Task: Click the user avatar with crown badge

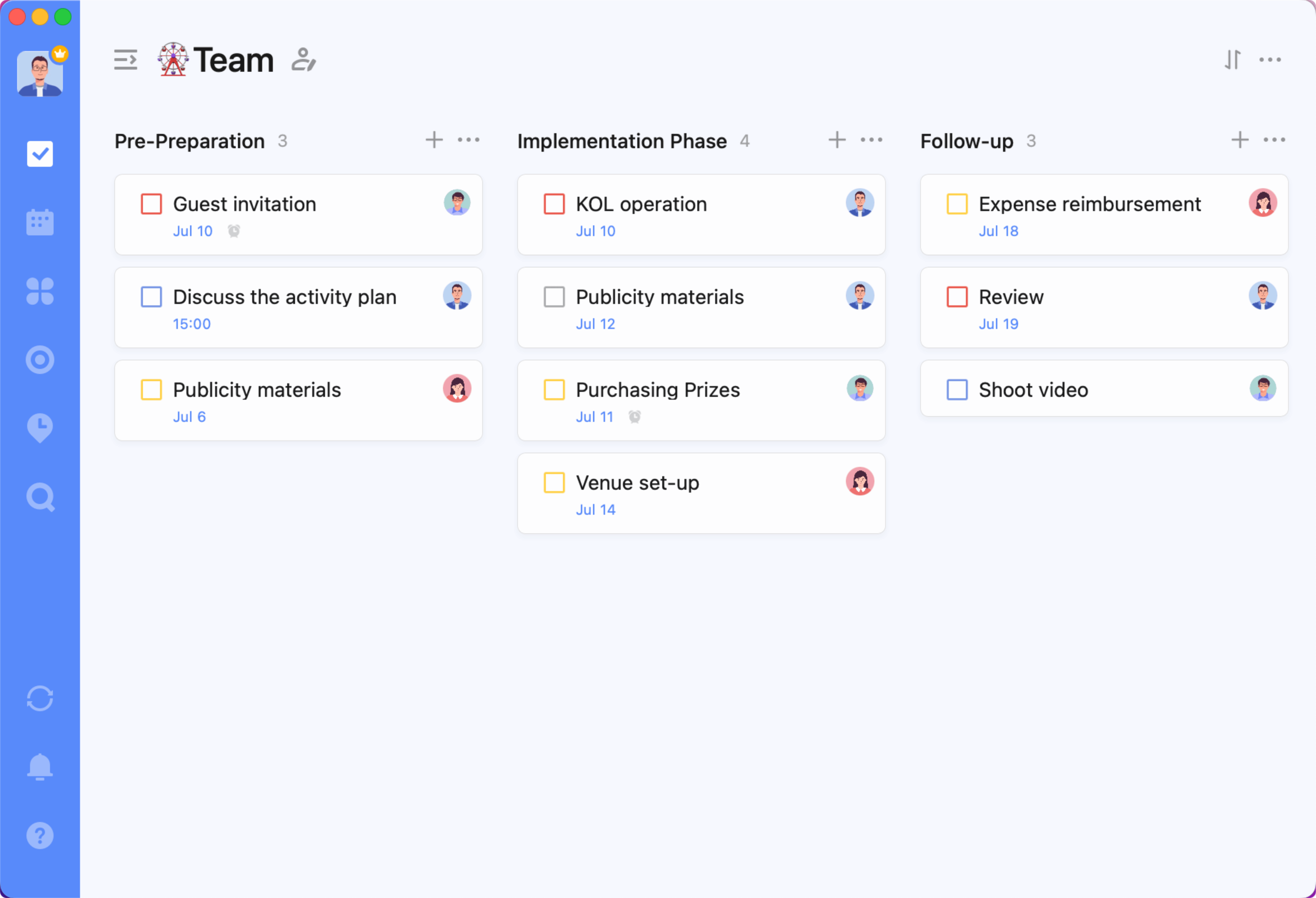Action: point(40,73)
